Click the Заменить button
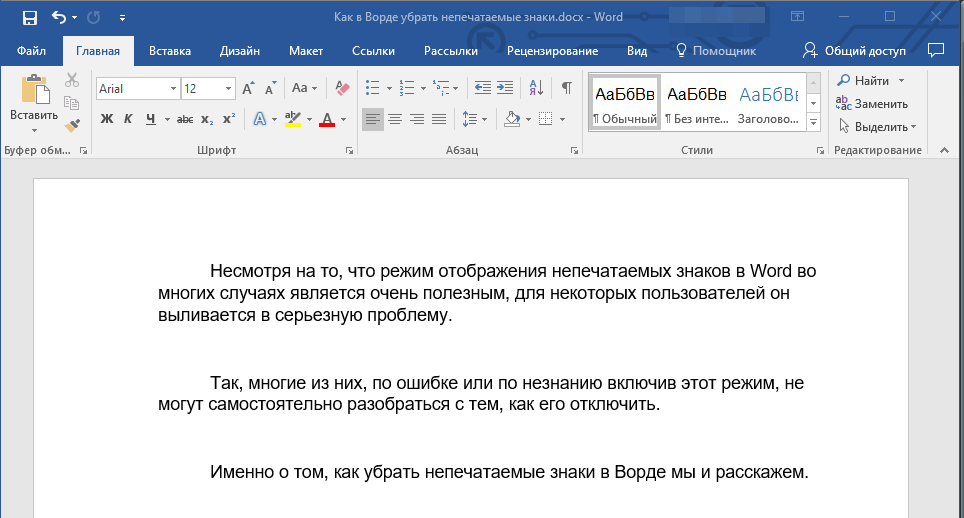The height and width of the screenshot is (518, 964). click(872, 103)
